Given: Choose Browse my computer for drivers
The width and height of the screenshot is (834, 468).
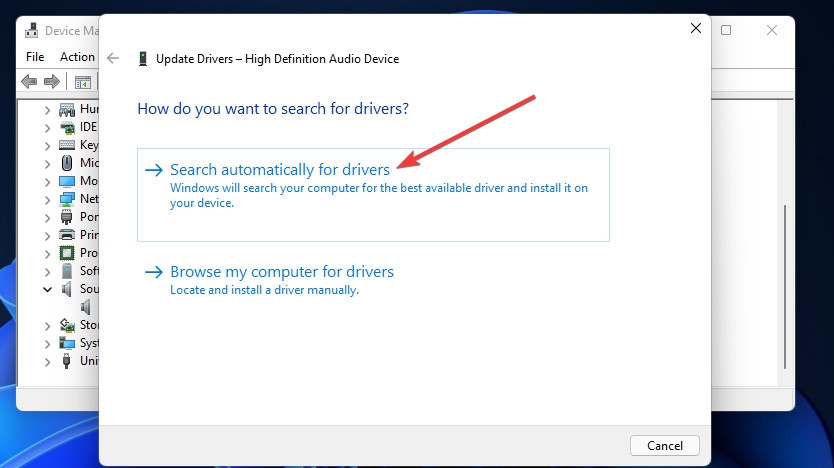Looking at the screenshot, I should point(282,272).
